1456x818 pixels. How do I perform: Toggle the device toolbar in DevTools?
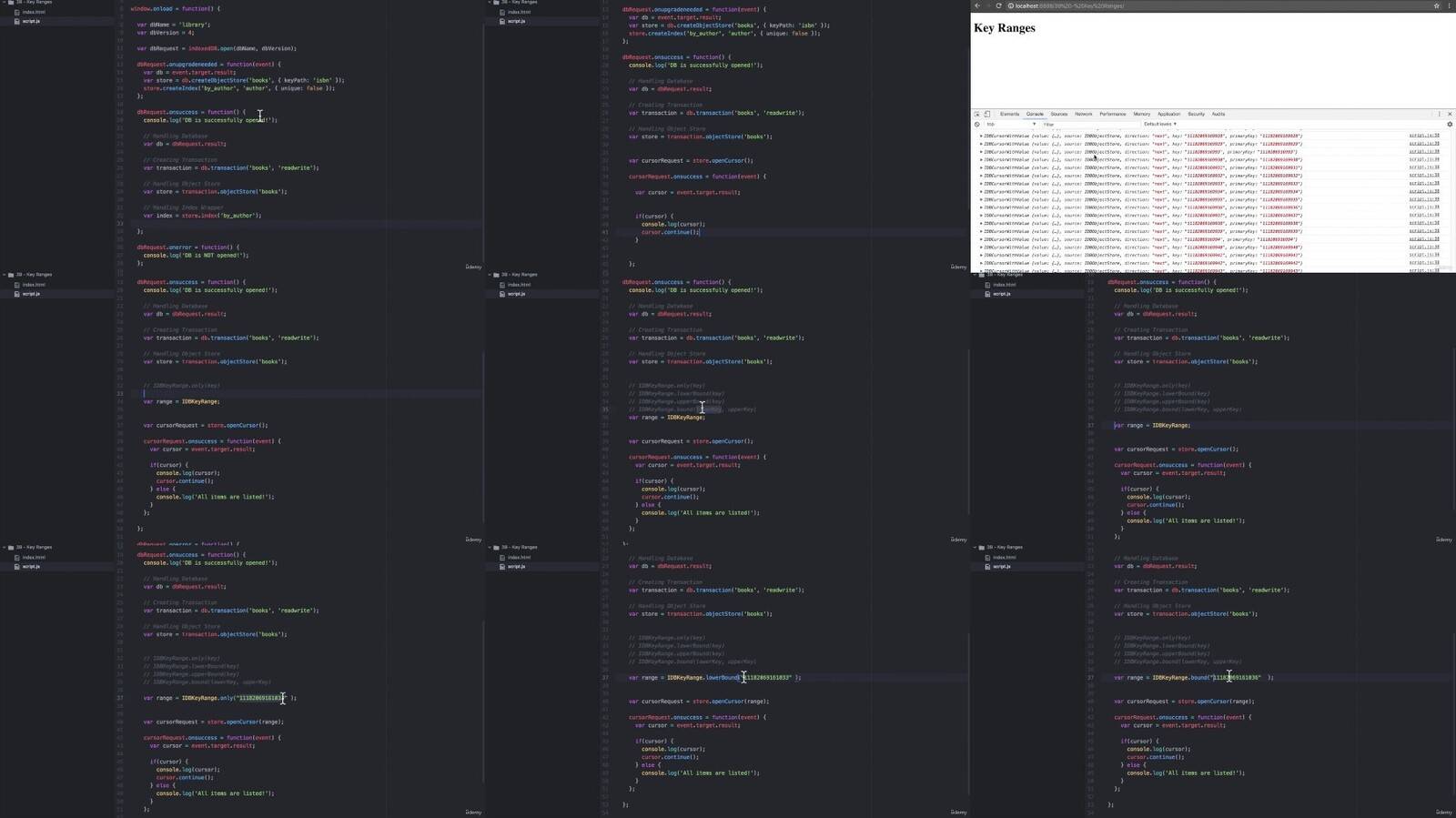[987, 114]
